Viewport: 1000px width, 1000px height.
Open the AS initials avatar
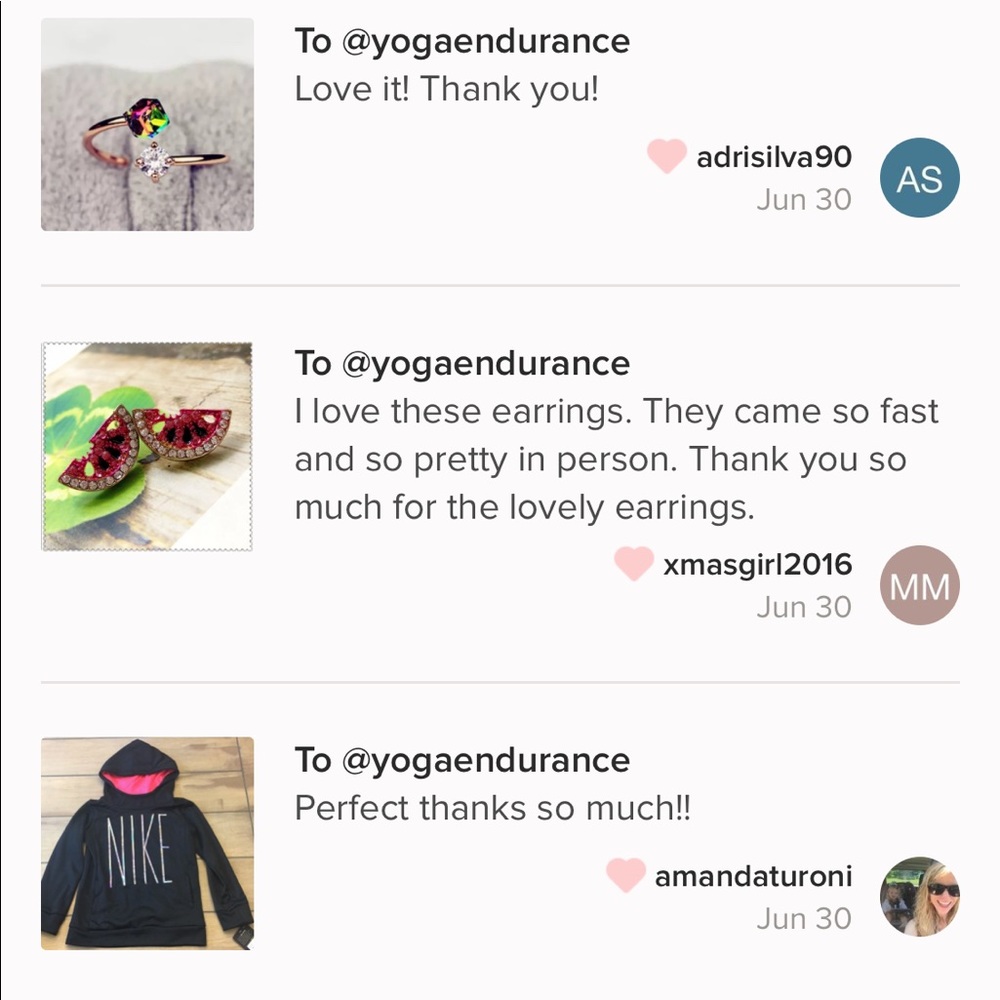919,178
